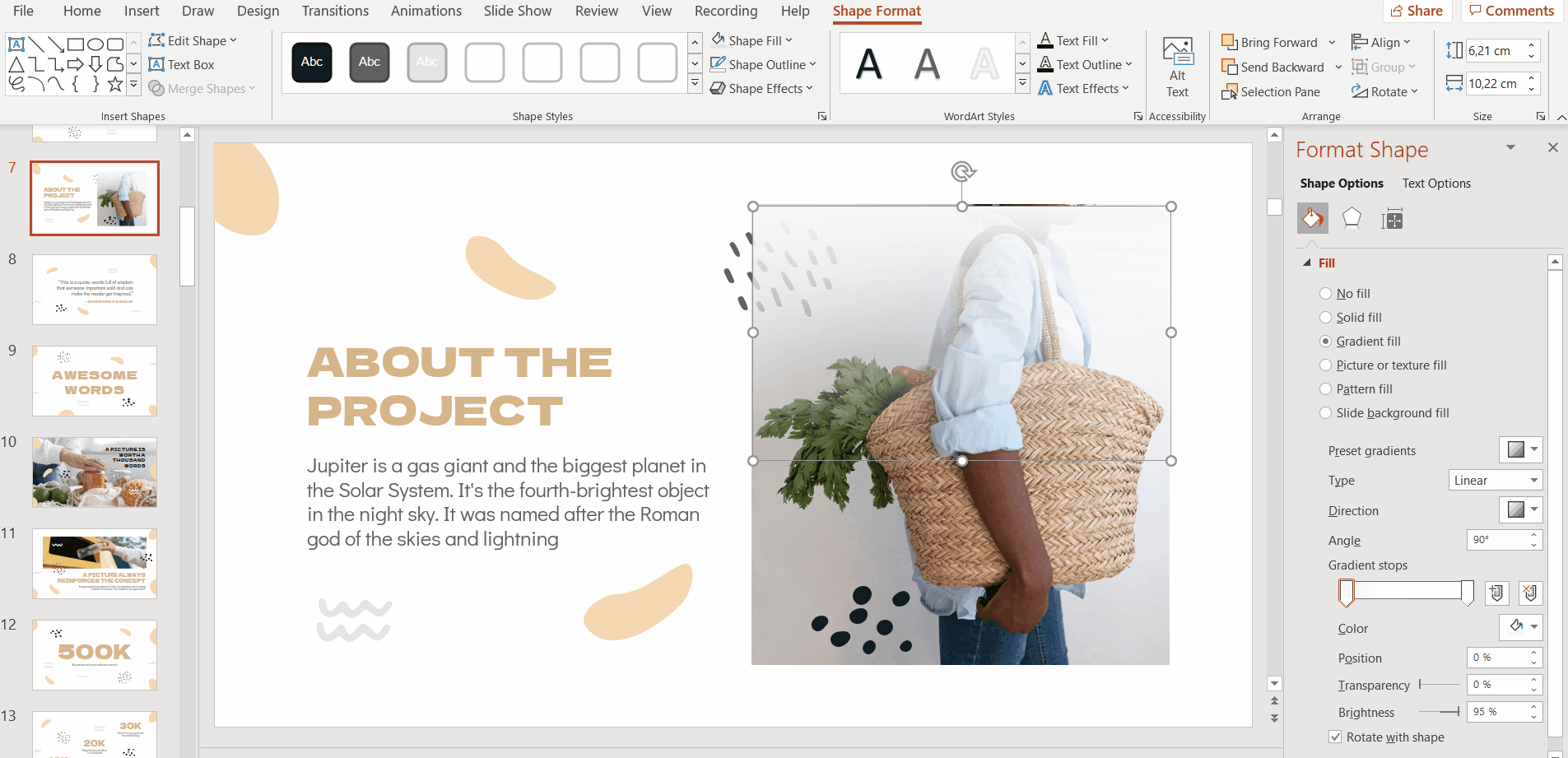Open Text Outline options
Screen dimensions: 1568x758
tap(1085, 64)
